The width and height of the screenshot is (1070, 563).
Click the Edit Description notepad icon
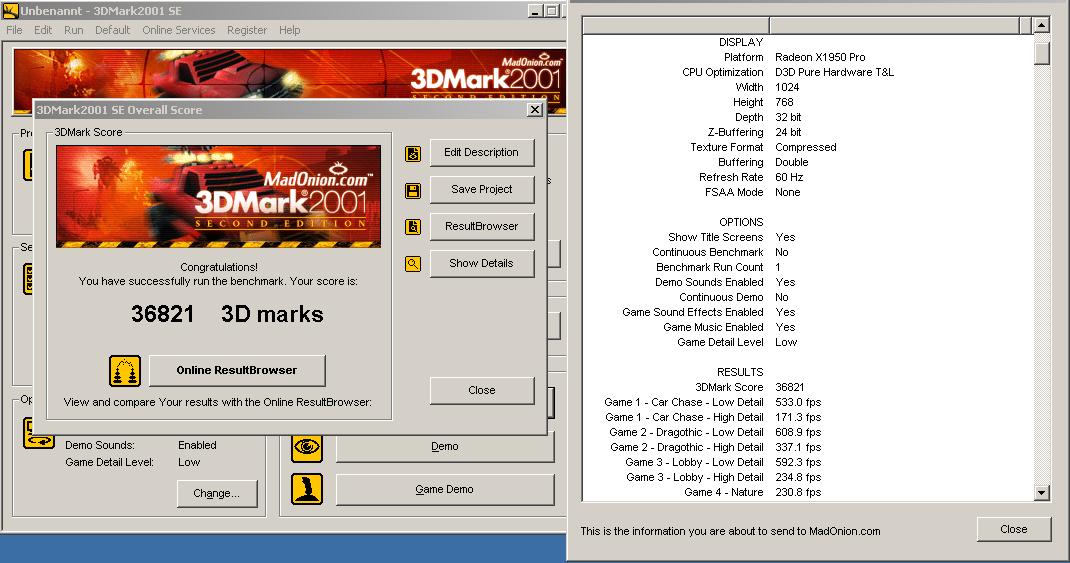413,154
